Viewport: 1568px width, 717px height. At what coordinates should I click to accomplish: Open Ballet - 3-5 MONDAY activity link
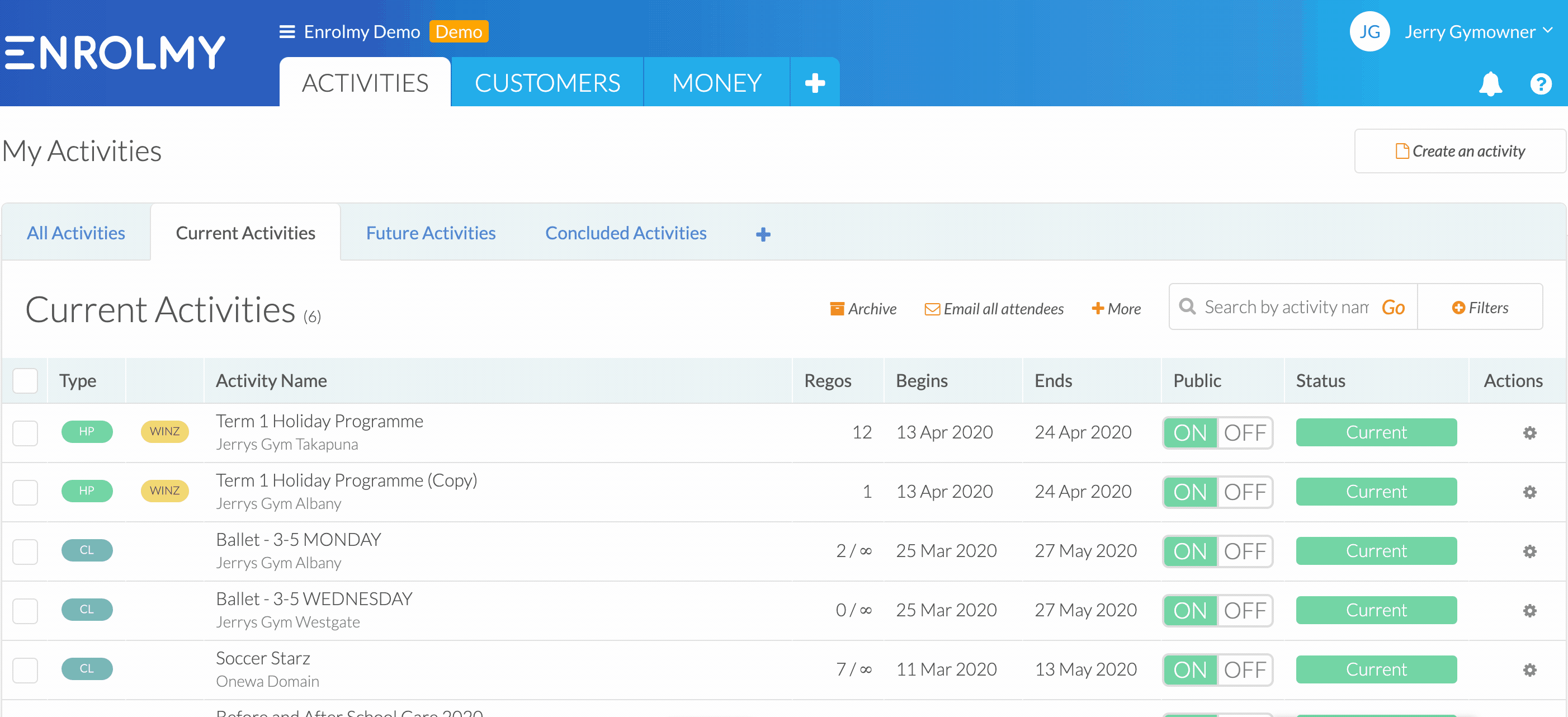point(298,539)
